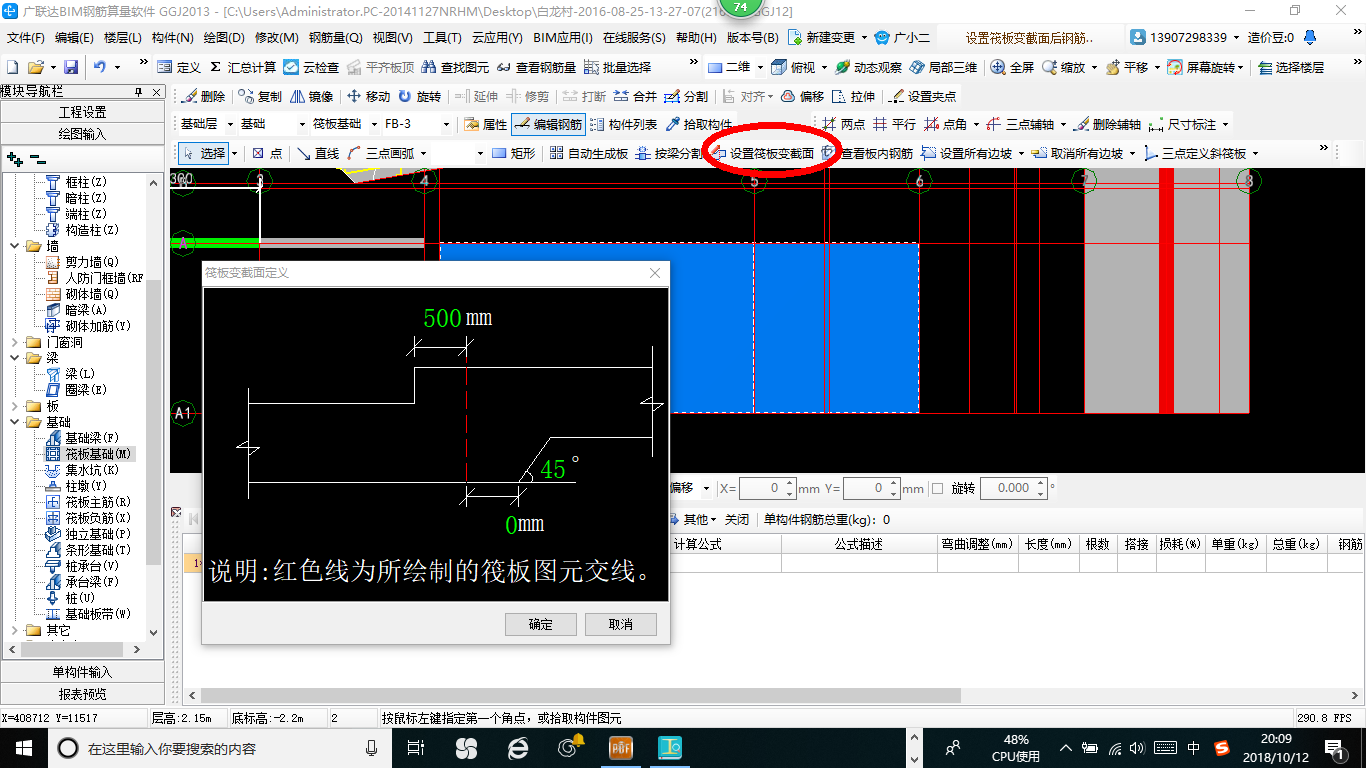The image size is (1366, 768).
Task: Click 选择楼层 select floor
Action: (x=1291, y=67)
